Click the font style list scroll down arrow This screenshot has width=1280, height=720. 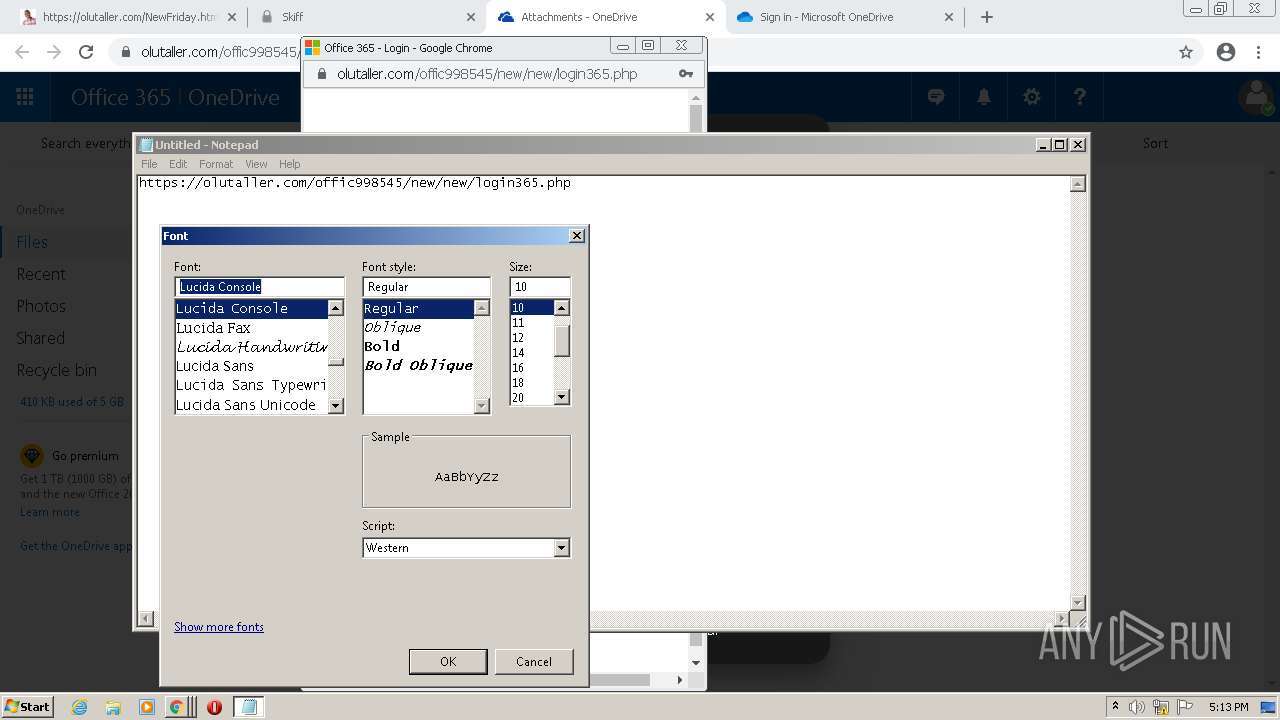(481, 405)
